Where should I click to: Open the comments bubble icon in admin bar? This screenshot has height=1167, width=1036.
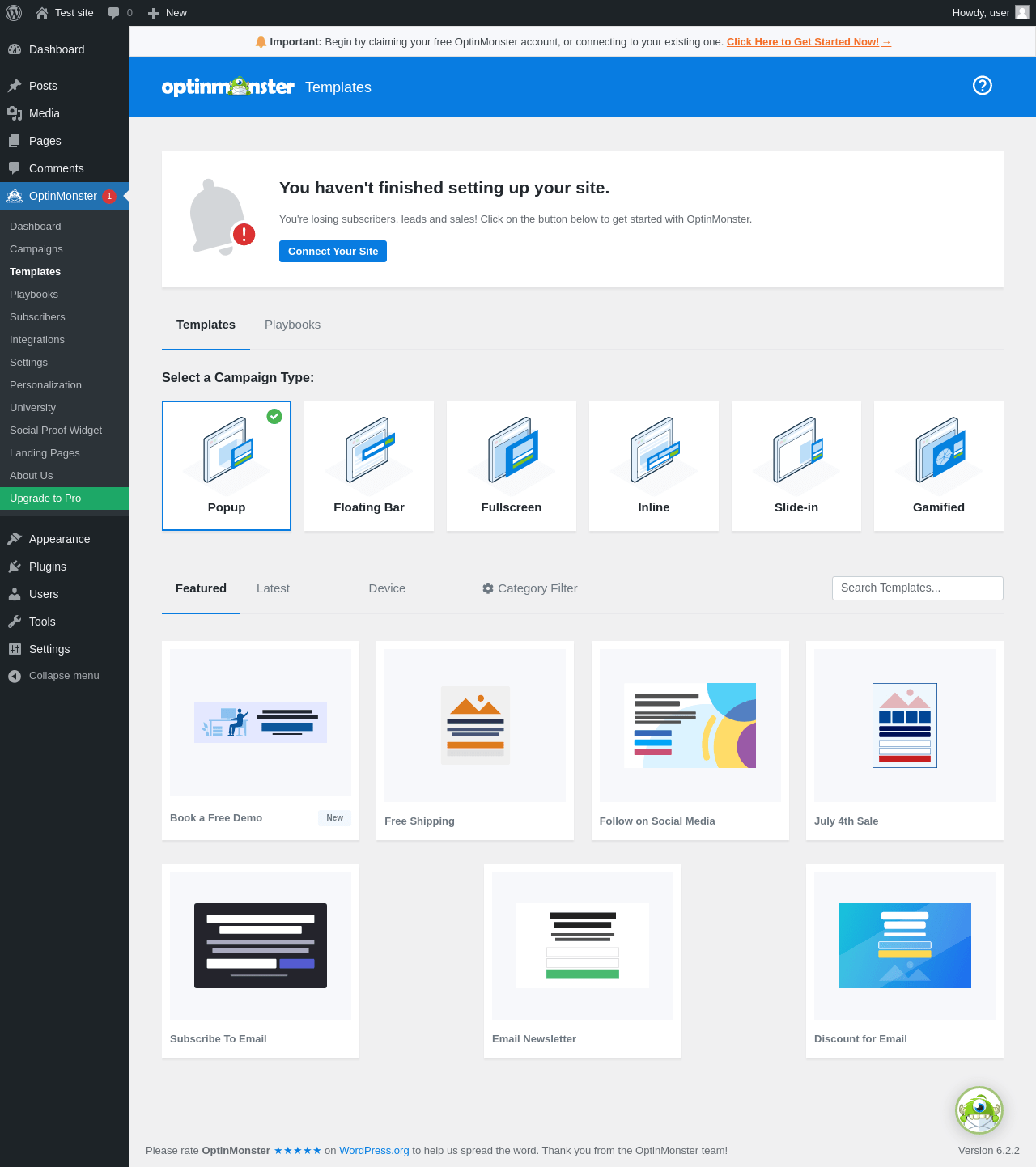tap(114, 13)
